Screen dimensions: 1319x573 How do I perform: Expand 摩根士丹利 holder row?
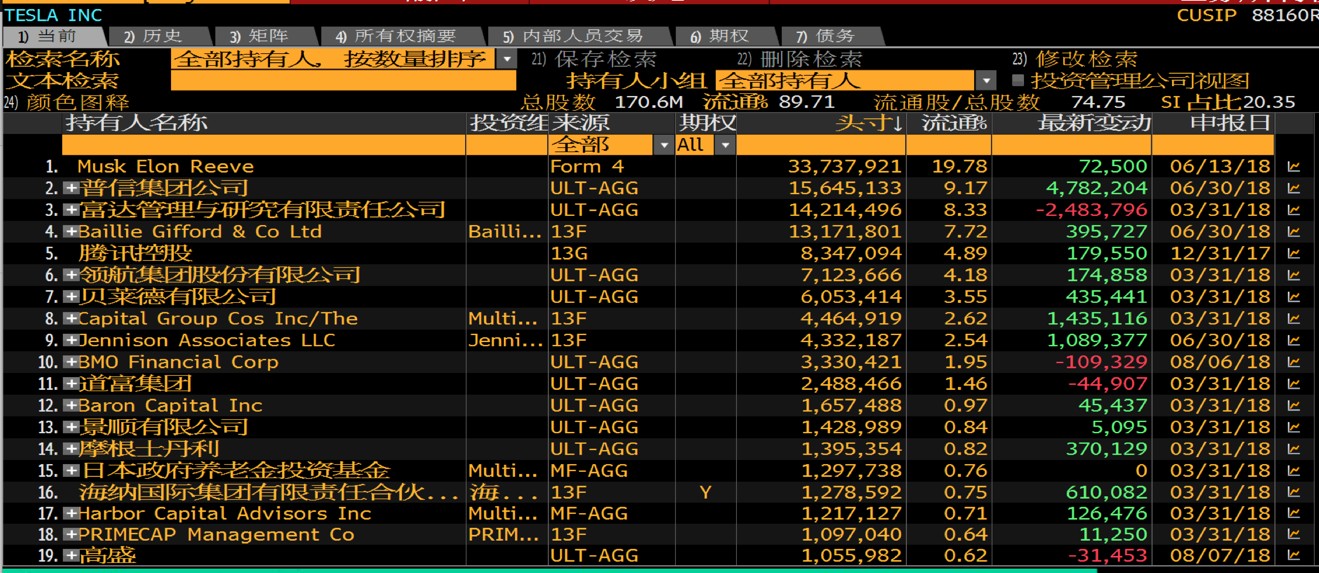coord(71,449)
